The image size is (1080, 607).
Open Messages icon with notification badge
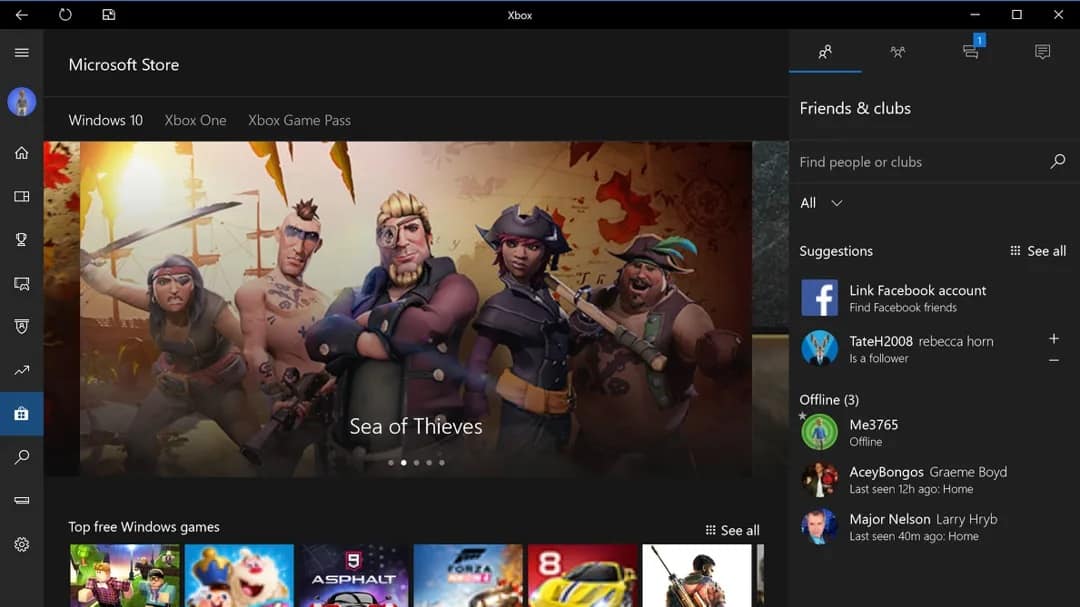[x=970, y=52]
